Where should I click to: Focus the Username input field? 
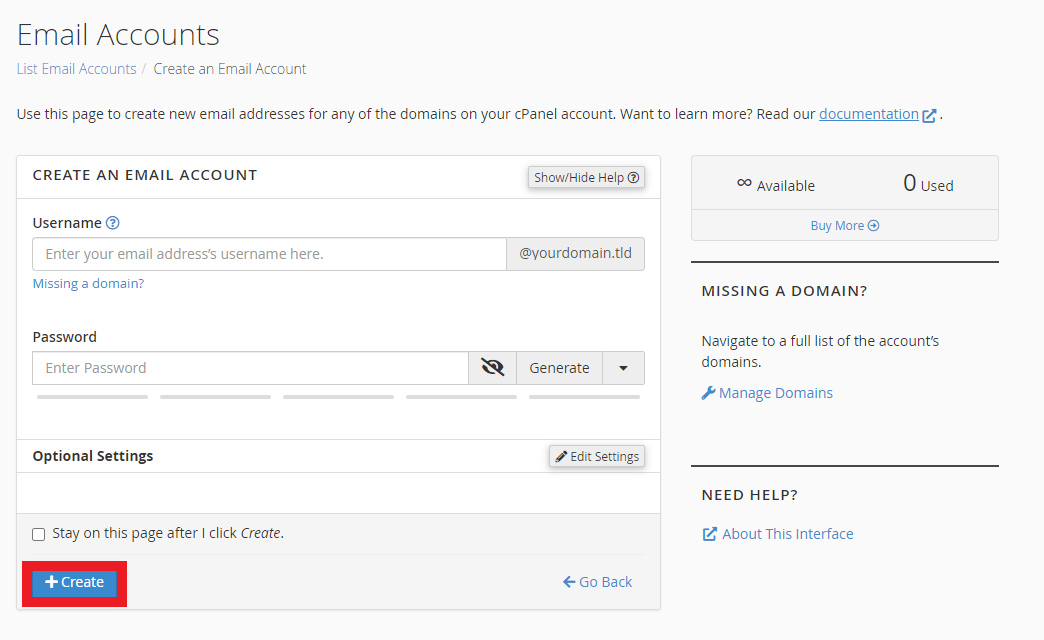270,254
